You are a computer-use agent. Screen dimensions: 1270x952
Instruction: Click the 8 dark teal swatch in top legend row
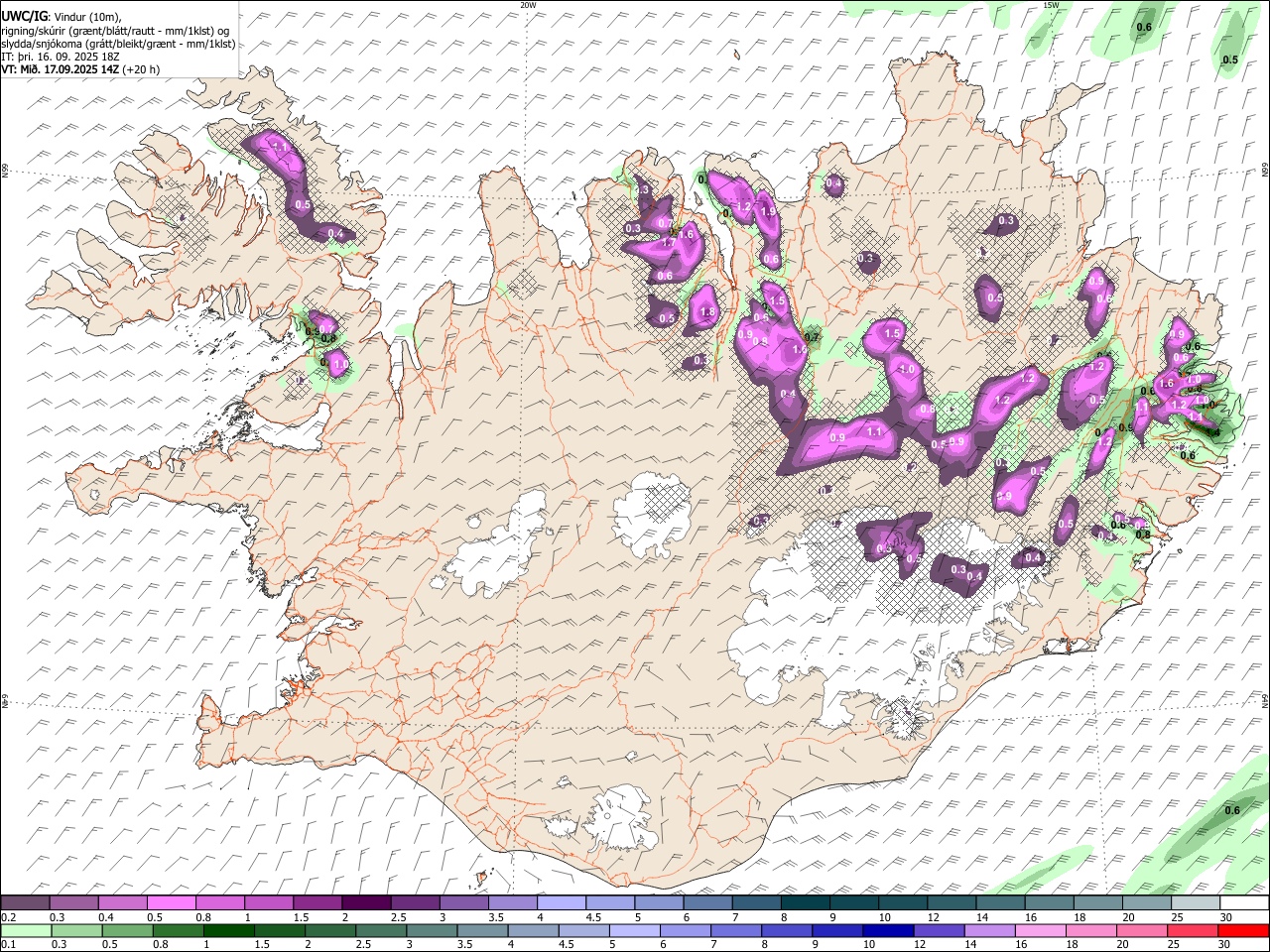(x=805, y=903)
